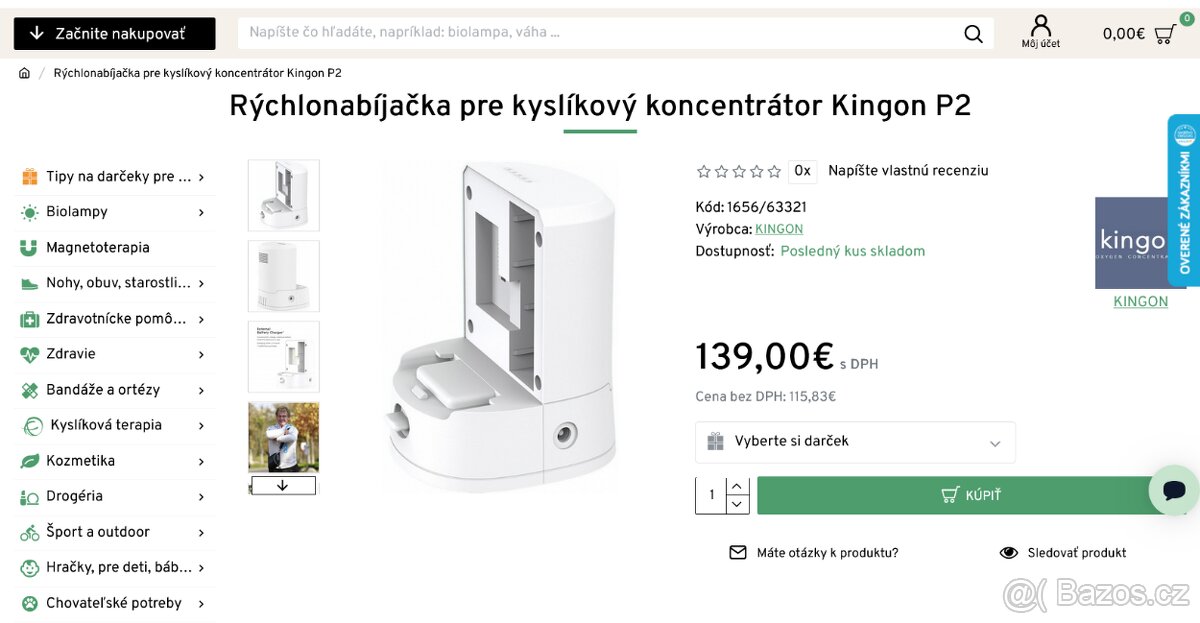The width and height of the screenshot is (1200, 623).
Task: Increase quantity with the up stepper arrow
Action: [x=736, y=485]
